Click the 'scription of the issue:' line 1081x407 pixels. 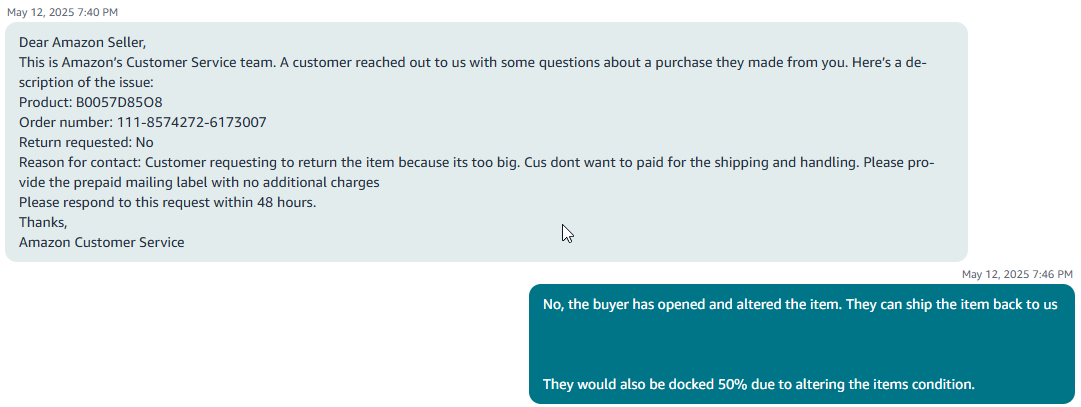[85, 83]
